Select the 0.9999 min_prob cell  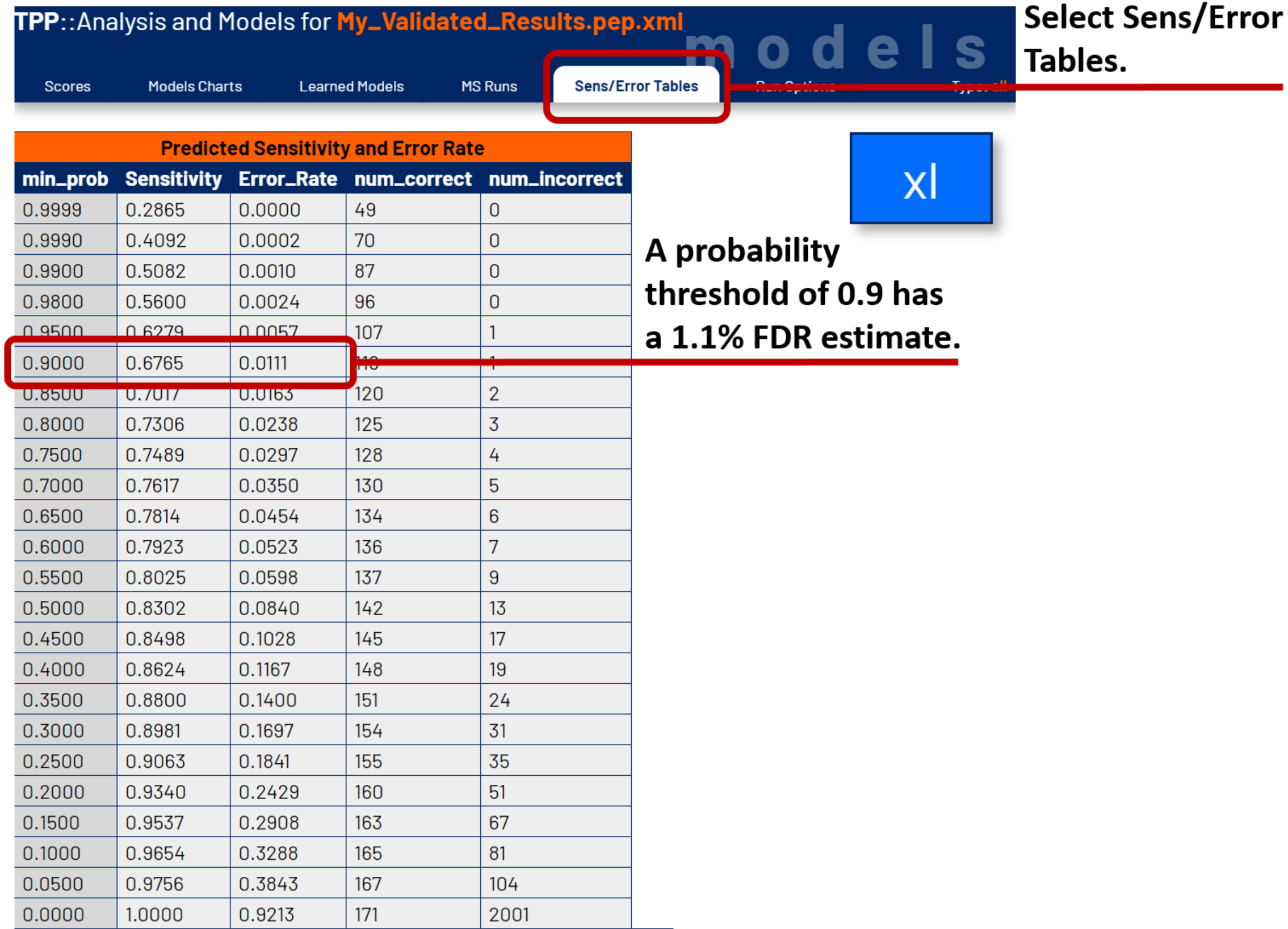click(x=52, y=209)
